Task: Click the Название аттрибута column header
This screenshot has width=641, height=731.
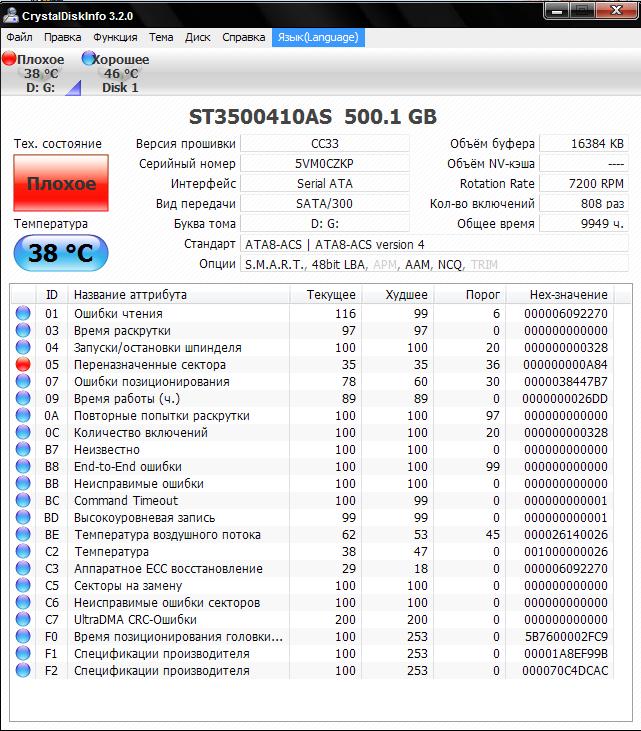Action: pyautogui.click(x=179, y=295)
